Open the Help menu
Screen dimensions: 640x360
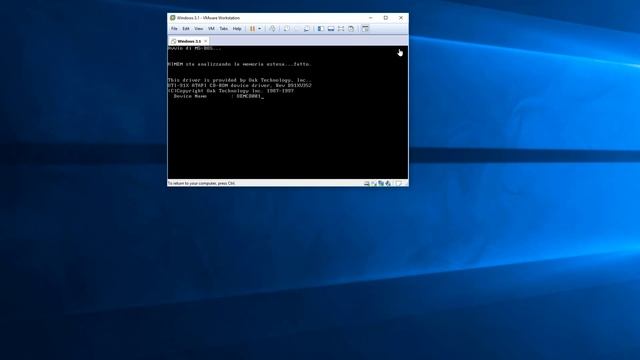237,29
